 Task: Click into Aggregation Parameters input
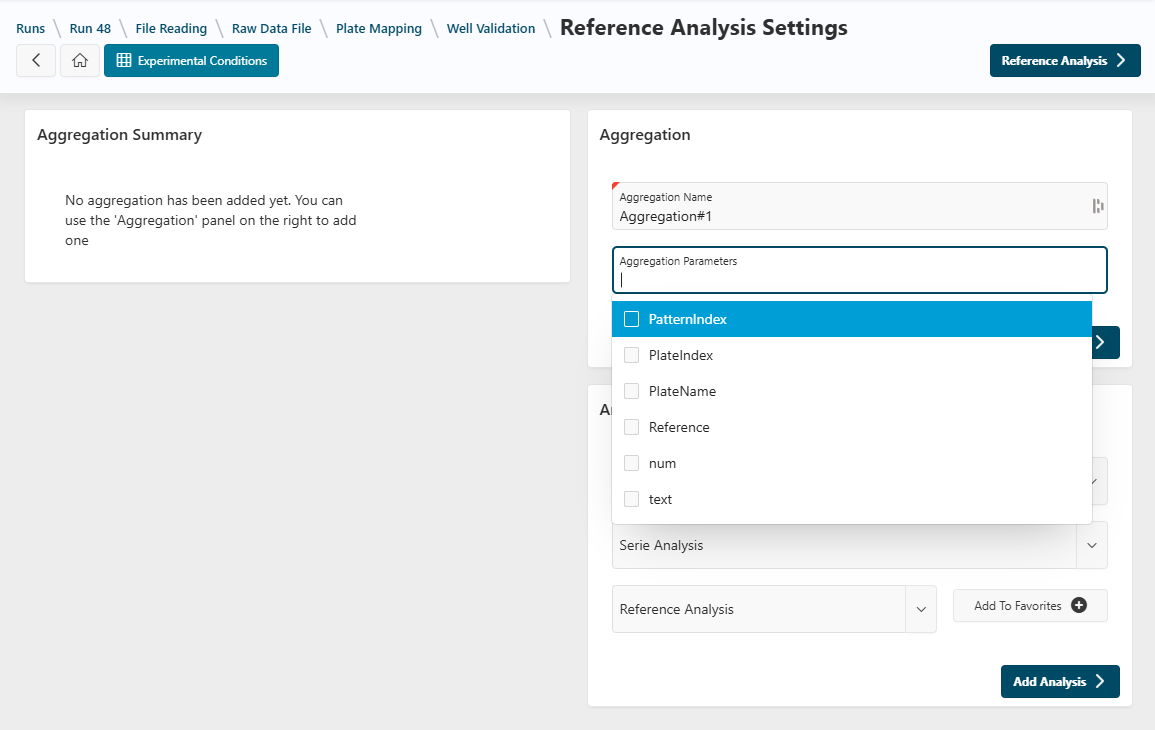[859, 270]
